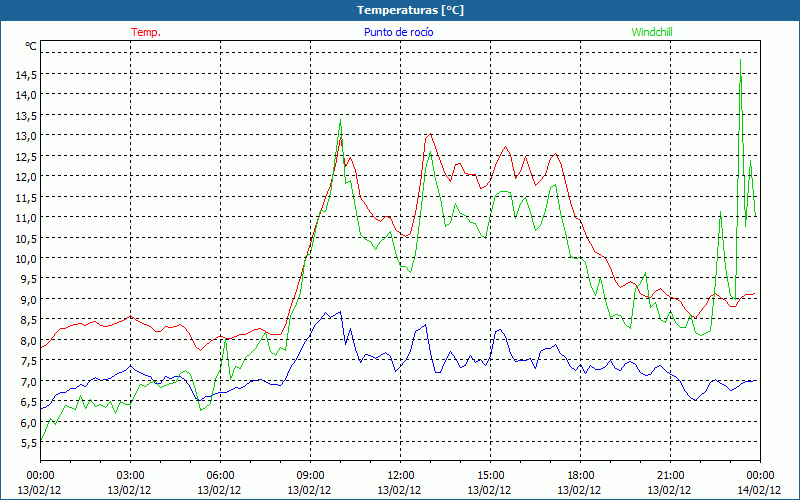Image resolution: width=800 pixels, height=500 pixels.
Task: Click the 12:00 time axis label
Action: click(401, 476)
